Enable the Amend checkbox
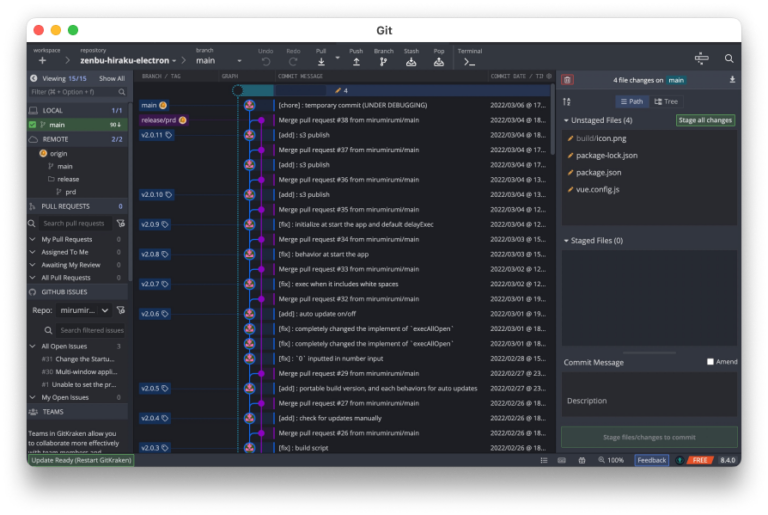The height and width of the screenshot is (515, 768). 710,362
